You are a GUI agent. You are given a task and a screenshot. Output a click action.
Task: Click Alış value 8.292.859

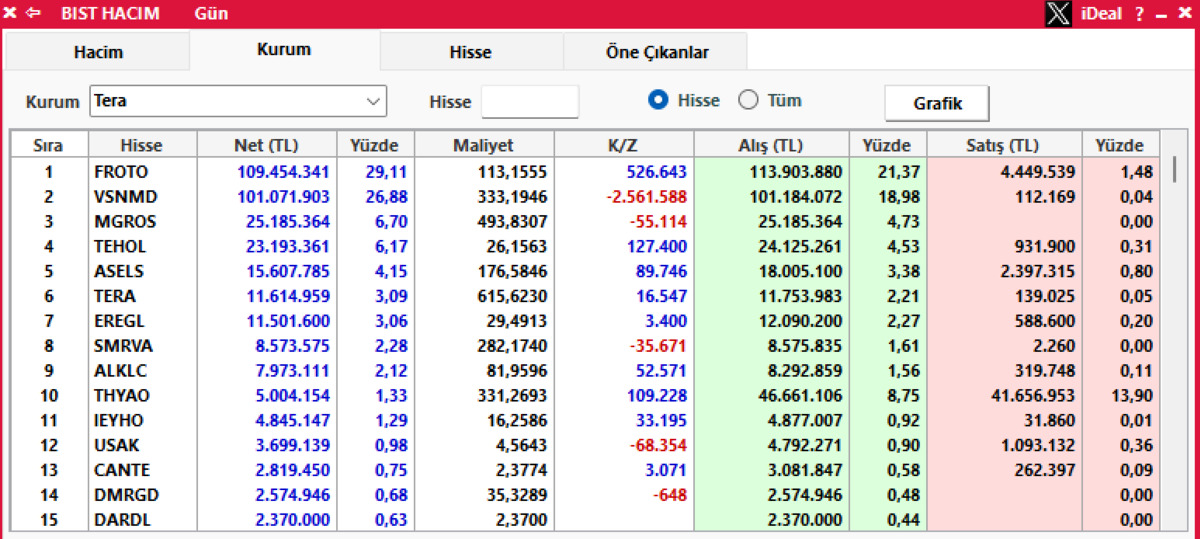pyautogui.click(x=801, y=371)
